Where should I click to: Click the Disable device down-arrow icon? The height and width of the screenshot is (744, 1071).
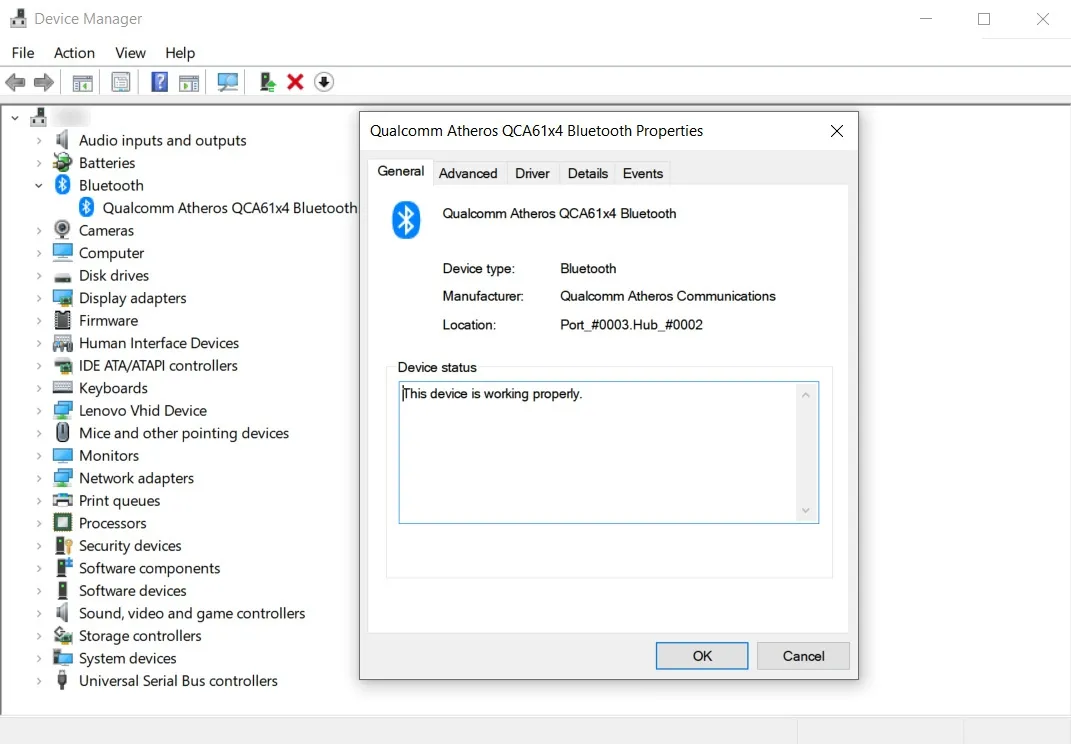324,82
